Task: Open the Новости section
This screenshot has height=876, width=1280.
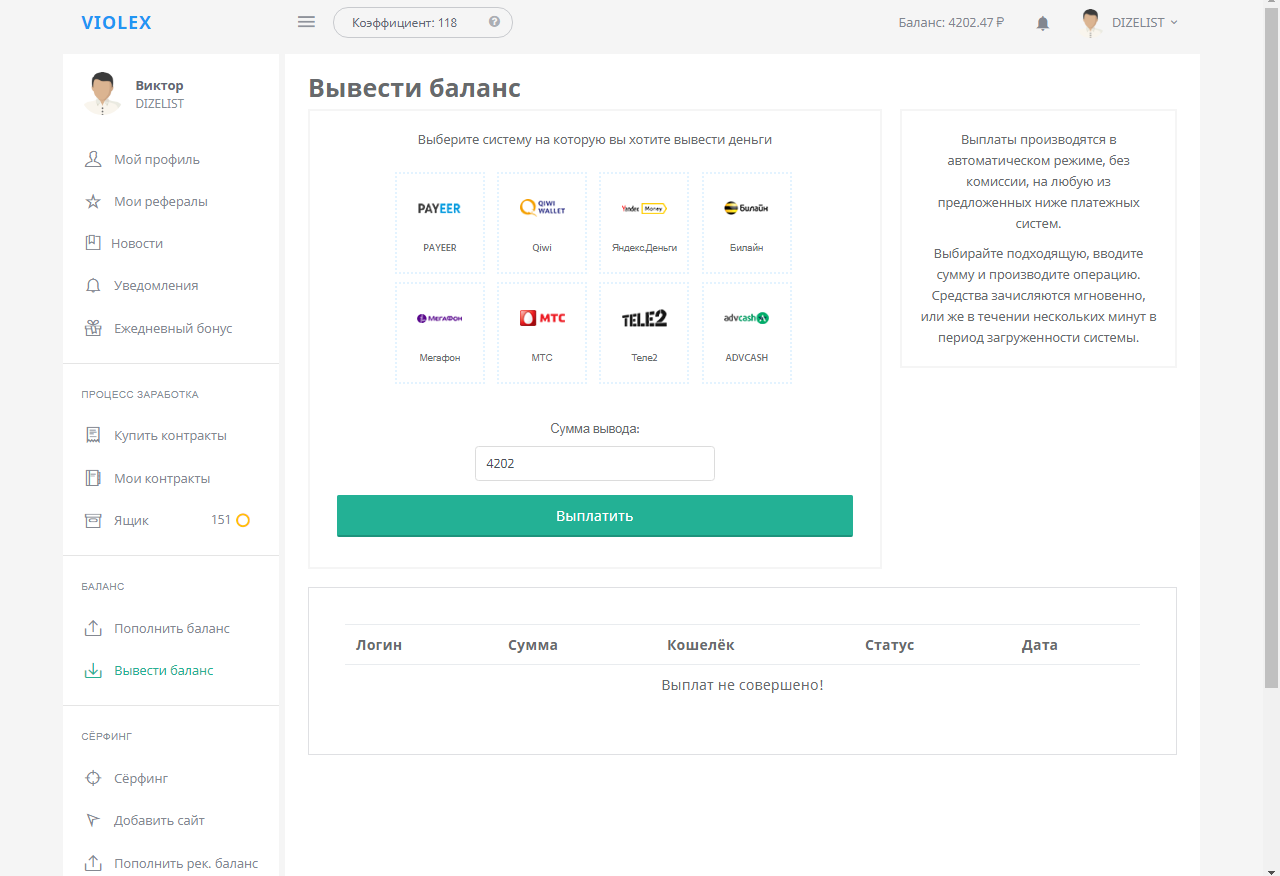Action: [x=137, y=243]
